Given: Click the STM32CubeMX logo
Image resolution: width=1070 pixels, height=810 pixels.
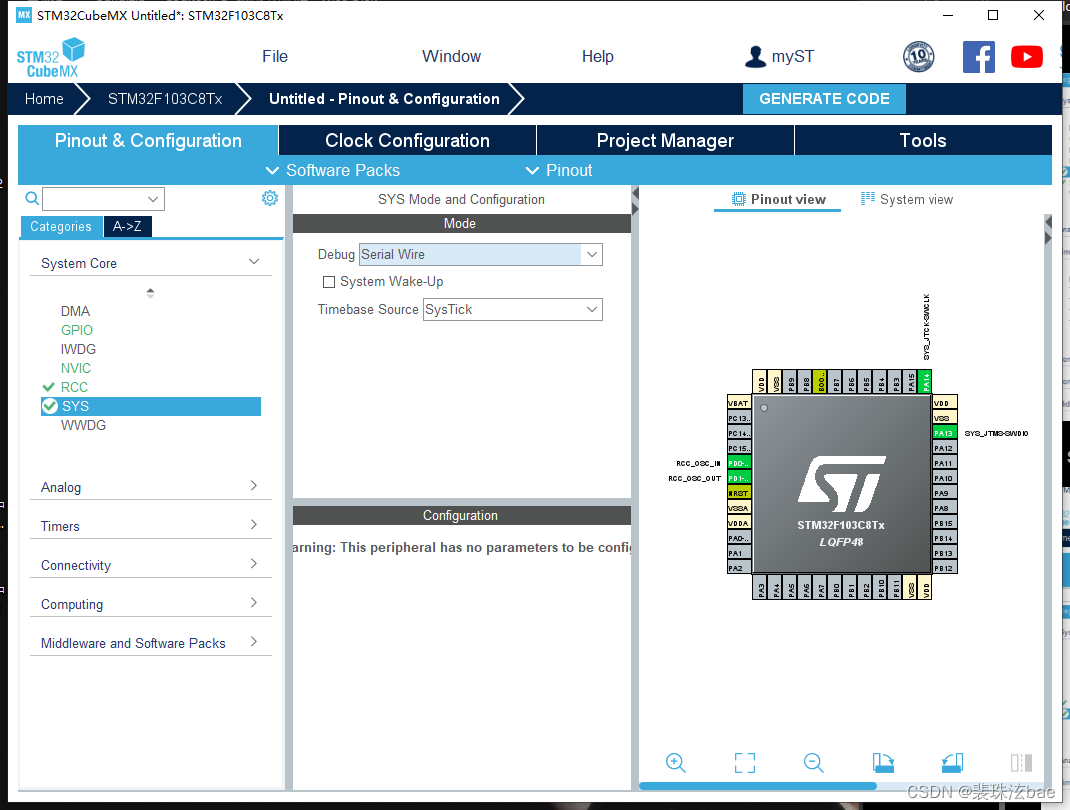Looking at the screenshot, I should pyautogui.click(x=50, y=58).
